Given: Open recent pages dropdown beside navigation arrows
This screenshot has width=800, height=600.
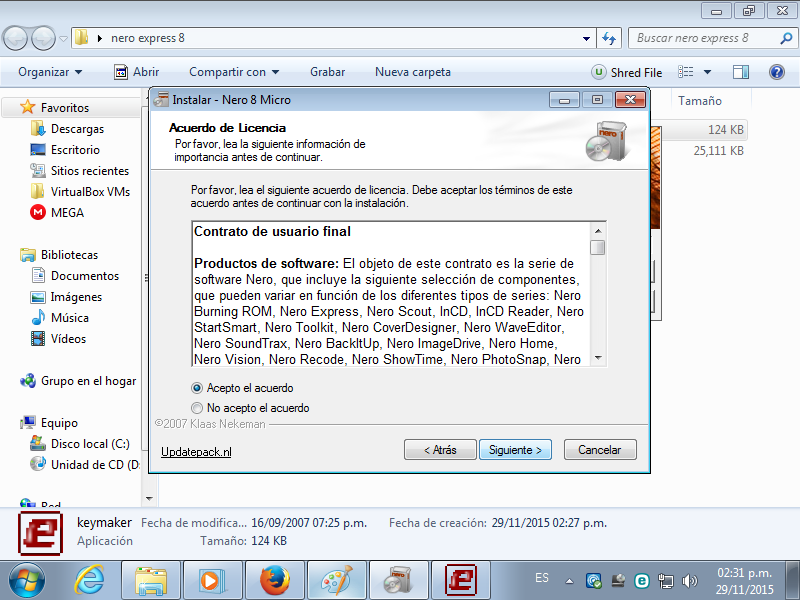Looking at the screenshot, I should pos(63,39).
